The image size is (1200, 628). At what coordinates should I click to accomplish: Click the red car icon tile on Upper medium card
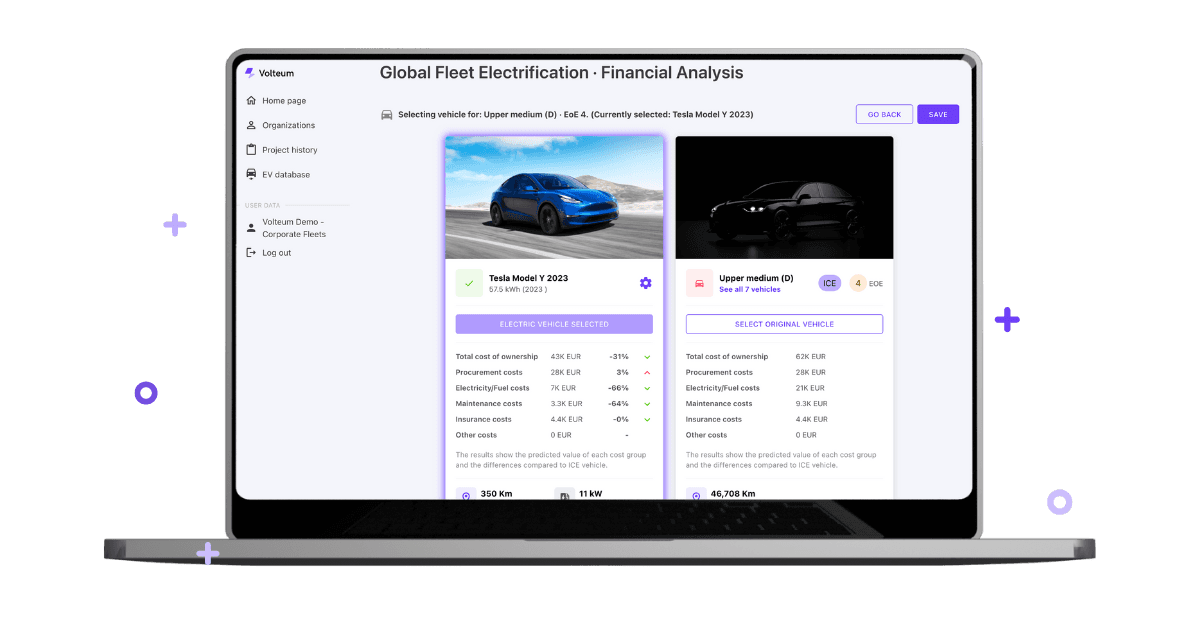699,283
